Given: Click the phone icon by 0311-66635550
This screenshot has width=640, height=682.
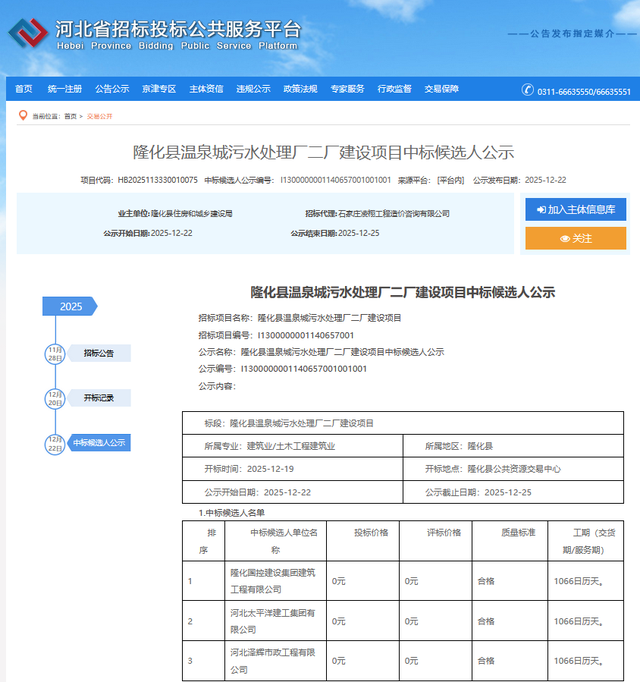Looking at the screenshot, I should coord(527,90).
